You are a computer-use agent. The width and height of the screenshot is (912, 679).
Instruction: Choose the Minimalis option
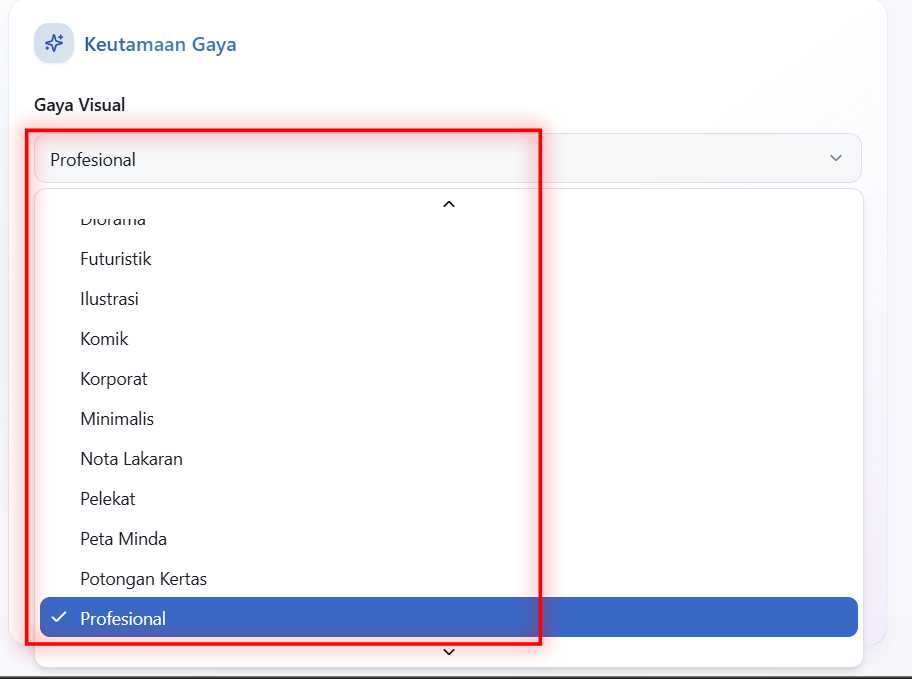click(117, 419)
